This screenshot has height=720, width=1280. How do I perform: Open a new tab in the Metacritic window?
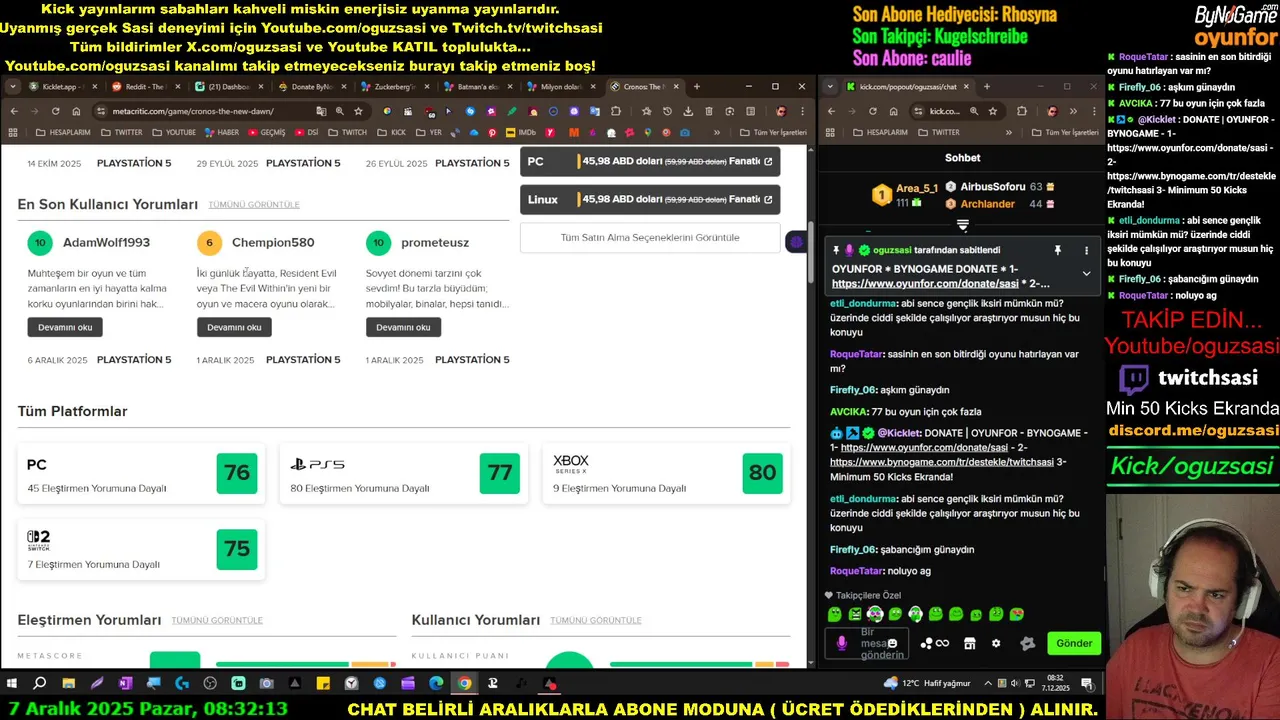coord(697,87)
